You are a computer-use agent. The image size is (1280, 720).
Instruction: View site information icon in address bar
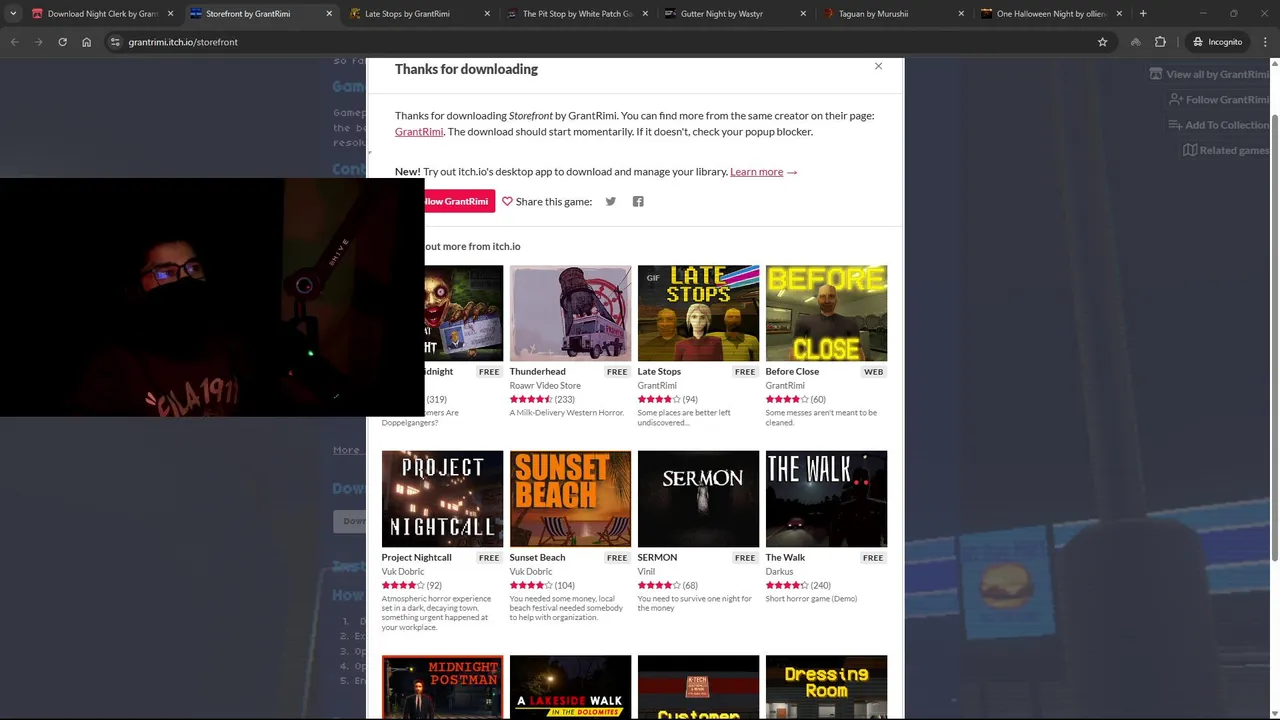[115, 42]
